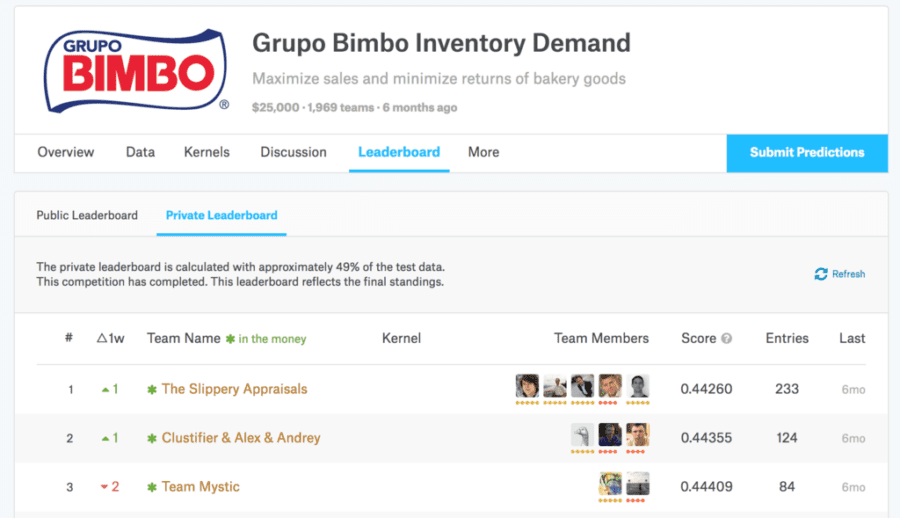Click Submit Predictions button

(807, 153)
